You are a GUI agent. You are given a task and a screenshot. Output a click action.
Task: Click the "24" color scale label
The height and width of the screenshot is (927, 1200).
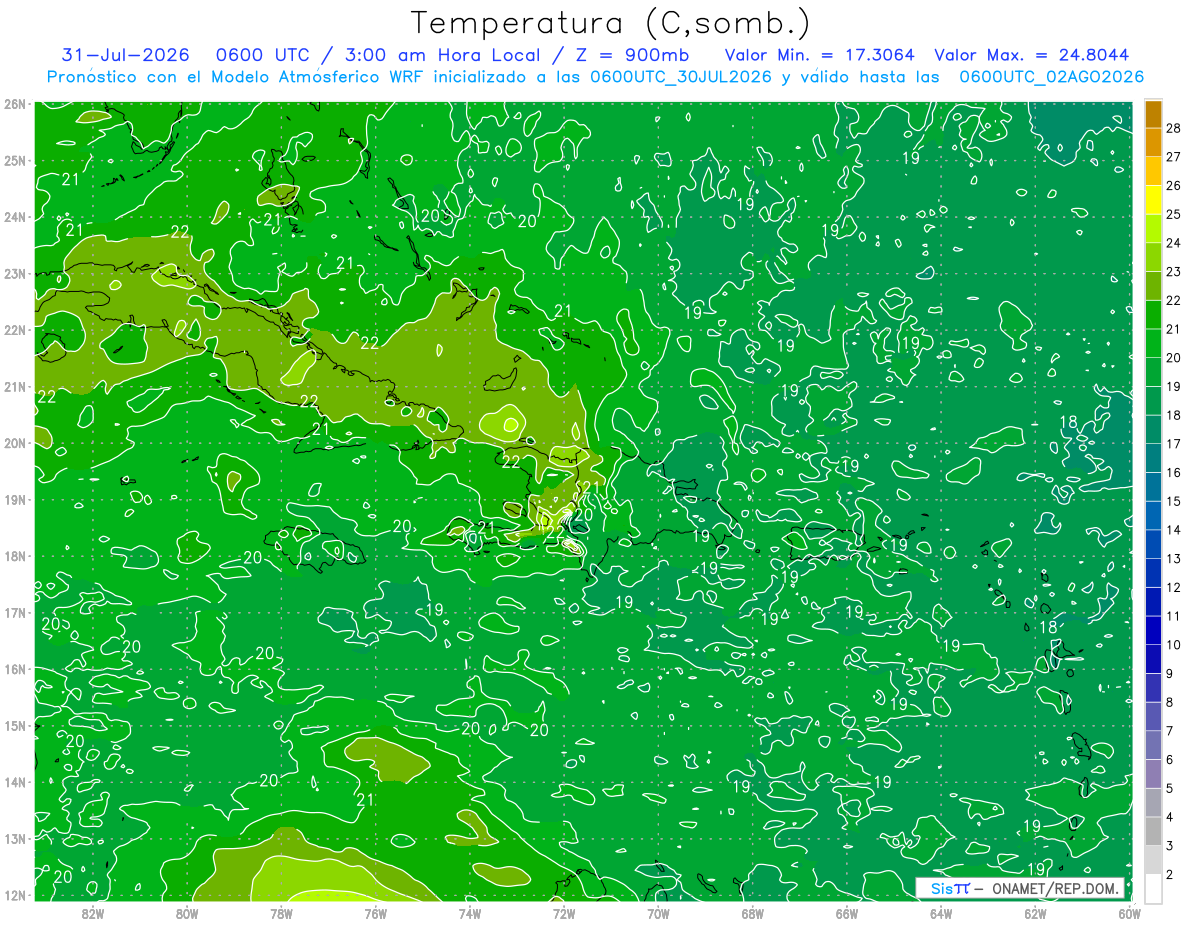[1174, 243]
